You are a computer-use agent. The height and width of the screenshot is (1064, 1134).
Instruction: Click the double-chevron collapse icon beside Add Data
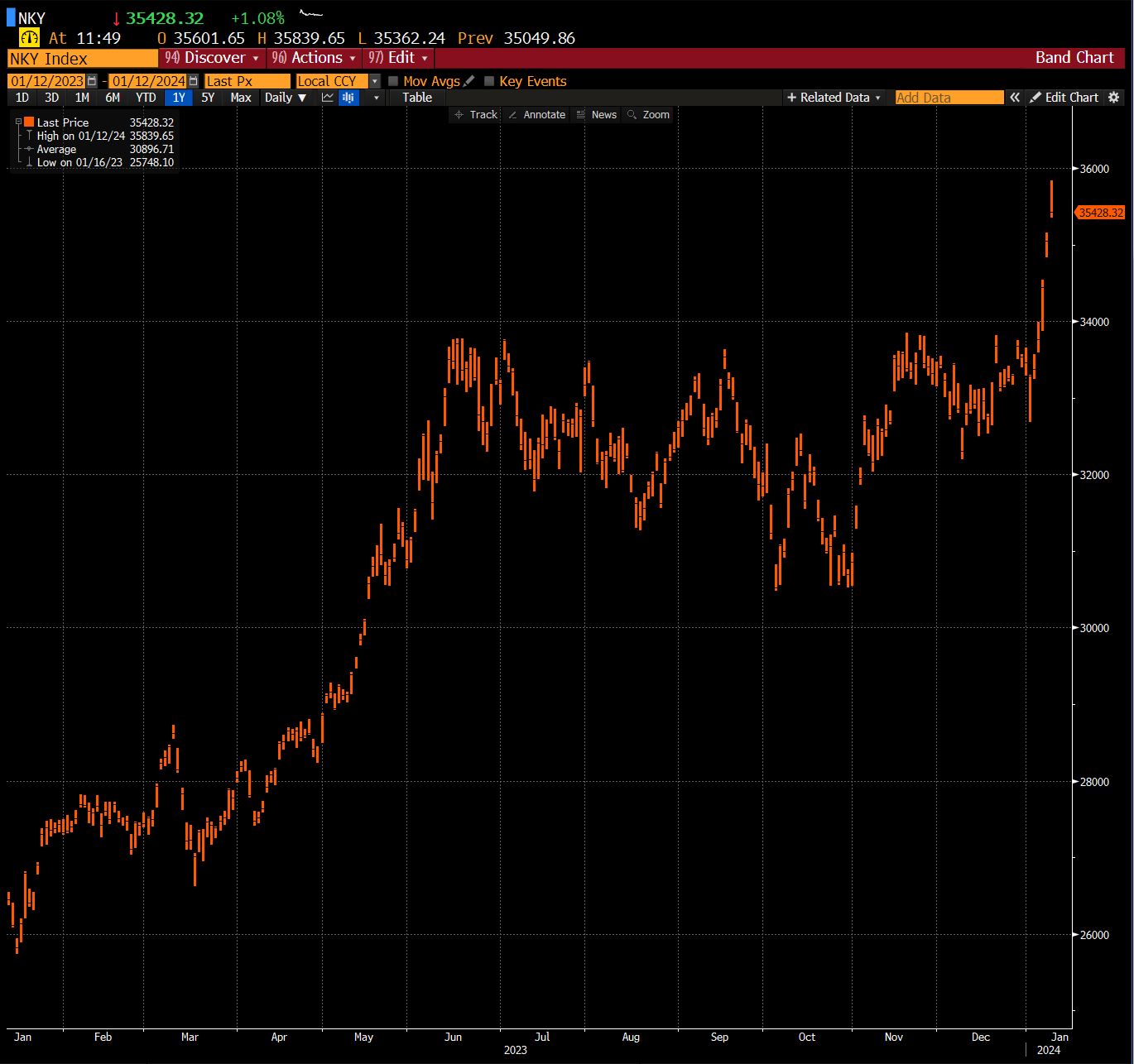click(x=1015, y=98)
